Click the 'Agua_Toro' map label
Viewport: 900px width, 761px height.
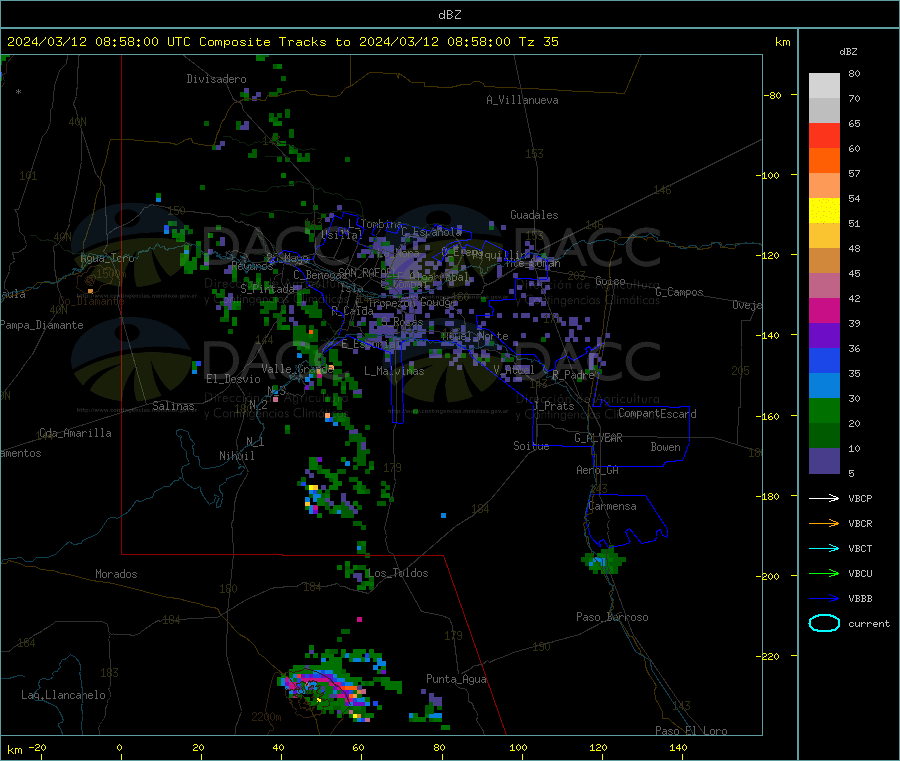107,258
